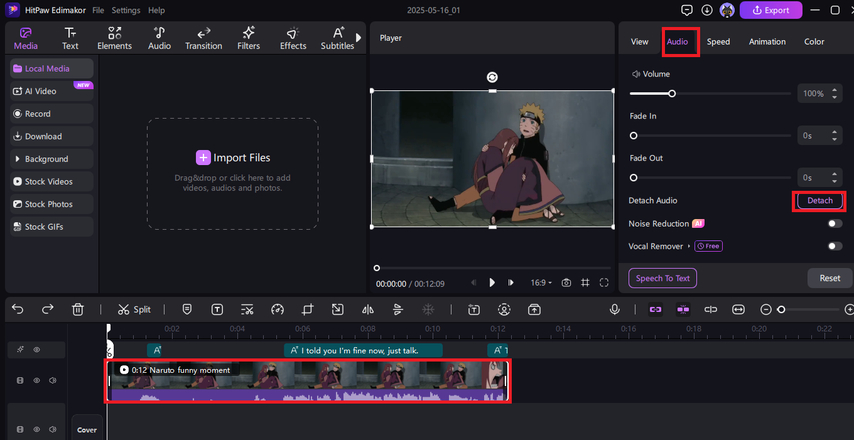Open the Stock Videos library
The height and width of the screenshot is (440, 854).
tap(48, 182)
